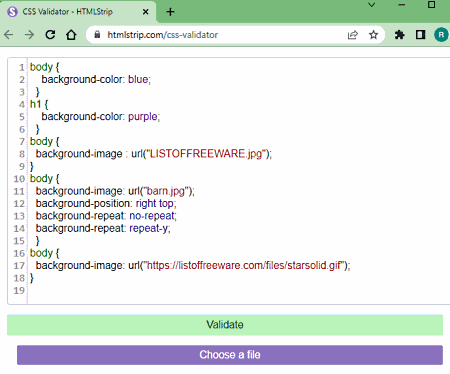
Task: Click the Choose a file button
Action: click(230, 355)
